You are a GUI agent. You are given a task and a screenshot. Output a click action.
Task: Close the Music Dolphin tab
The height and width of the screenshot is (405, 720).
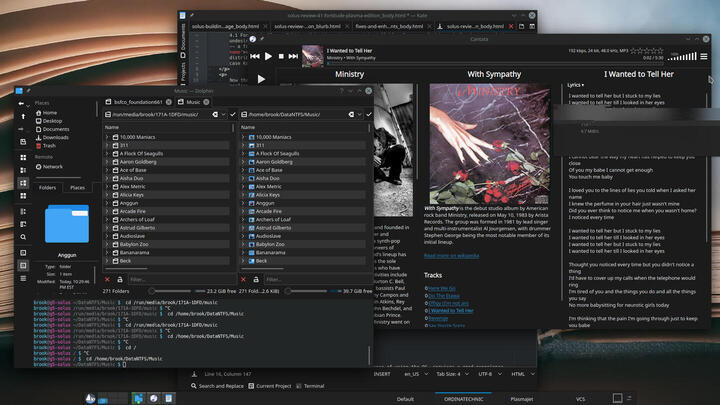(x=206, y=102)
